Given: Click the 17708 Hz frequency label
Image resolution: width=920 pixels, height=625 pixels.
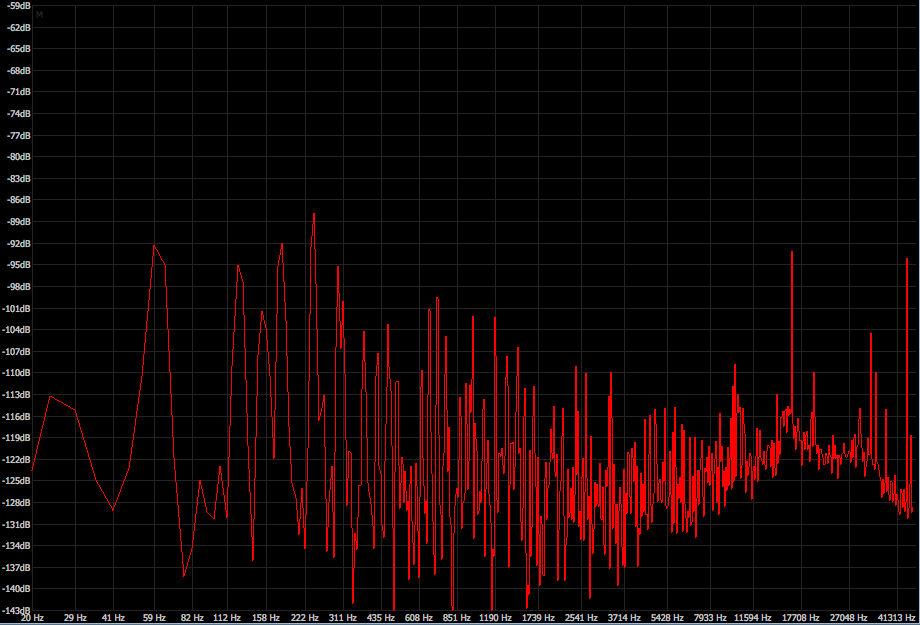Looking at the screenshot, I should pos(801,617).
